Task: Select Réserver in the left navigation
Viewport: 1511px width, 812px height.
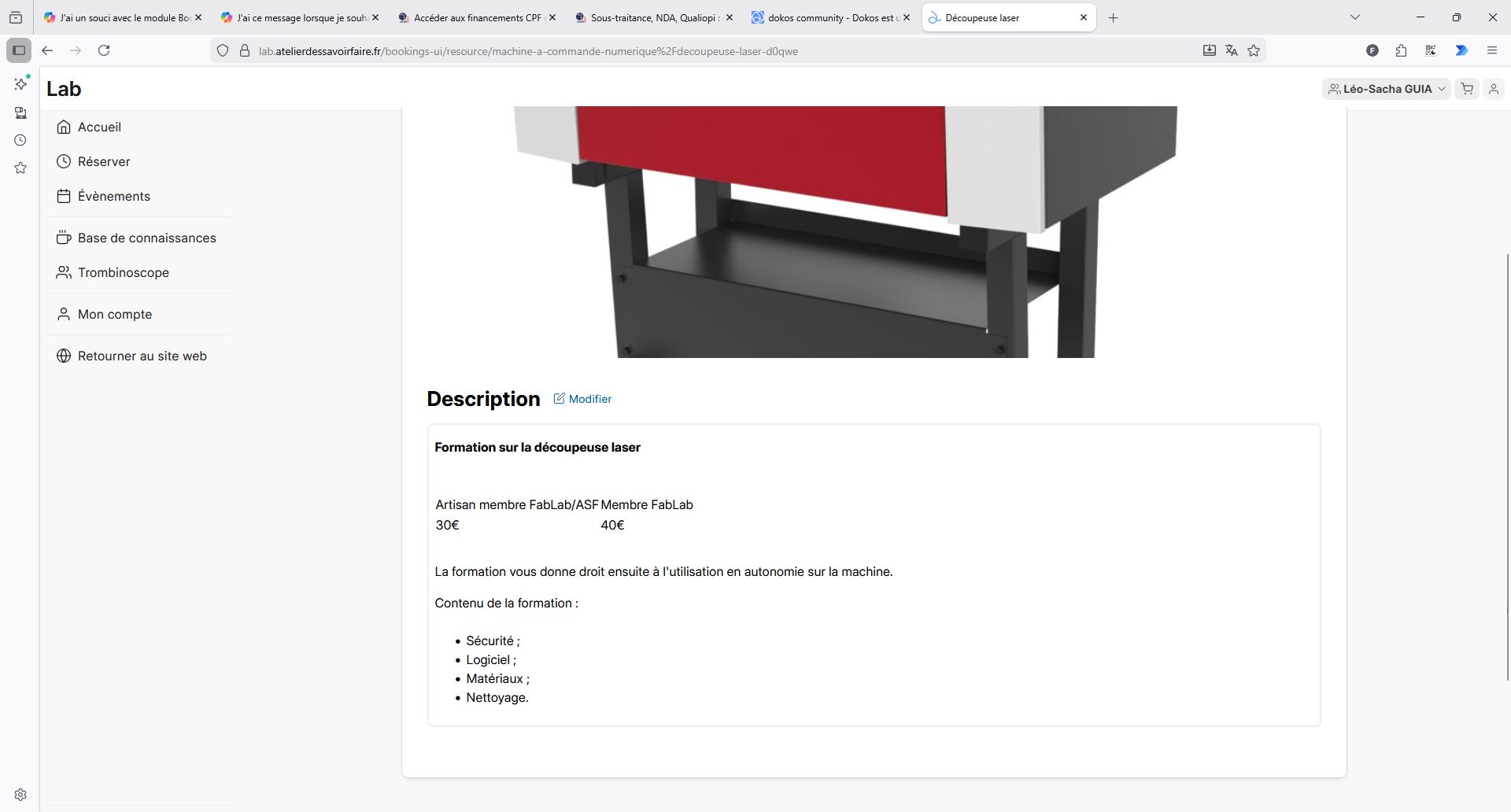Action: [x=104, y=161]
